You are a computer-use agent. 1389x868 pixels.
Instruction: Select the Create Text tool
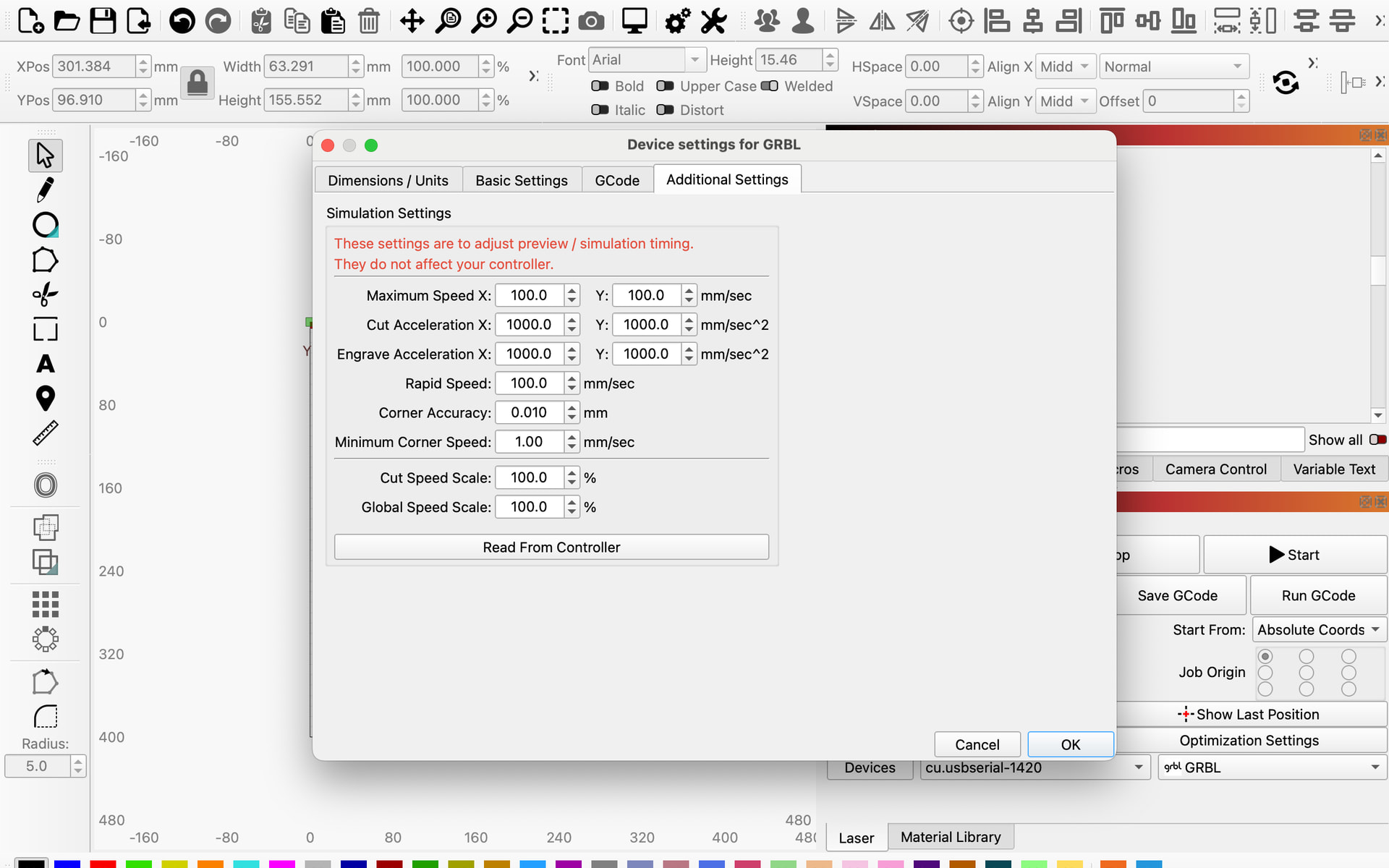click(x=45, y=364)
